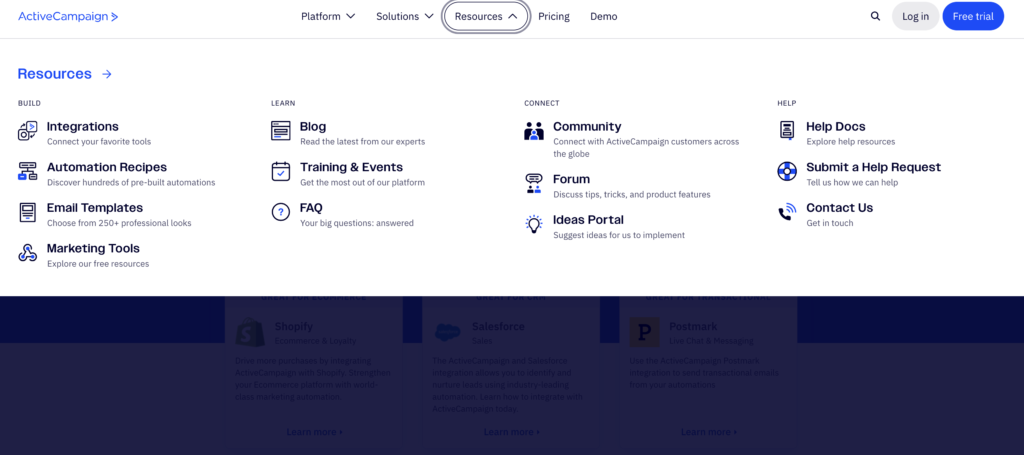Image resolution: width=1024 pixels, height=455 pixels.
Task: Click 'Suggest ideas for us to implement'
Action: (618, 235)
